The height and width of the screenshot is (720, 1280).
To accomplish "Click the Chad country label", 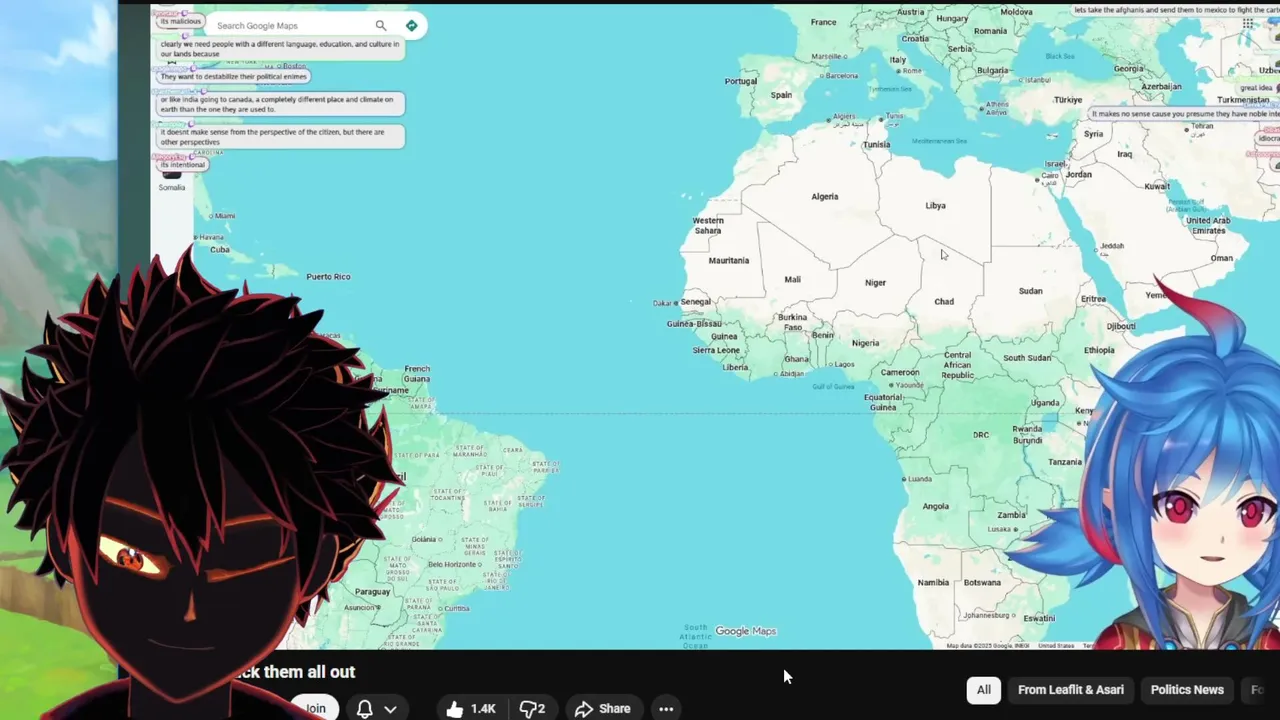I will pyautogui.click(x=944, y=301).
